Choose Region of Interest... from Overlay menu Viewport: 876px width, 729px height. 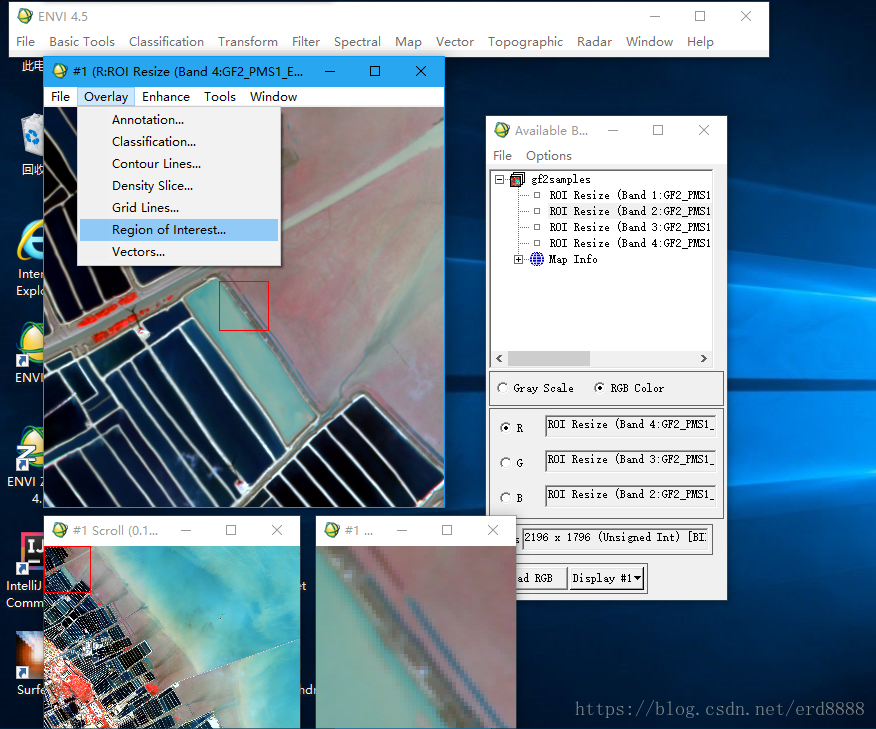click(x=179, y=230)
